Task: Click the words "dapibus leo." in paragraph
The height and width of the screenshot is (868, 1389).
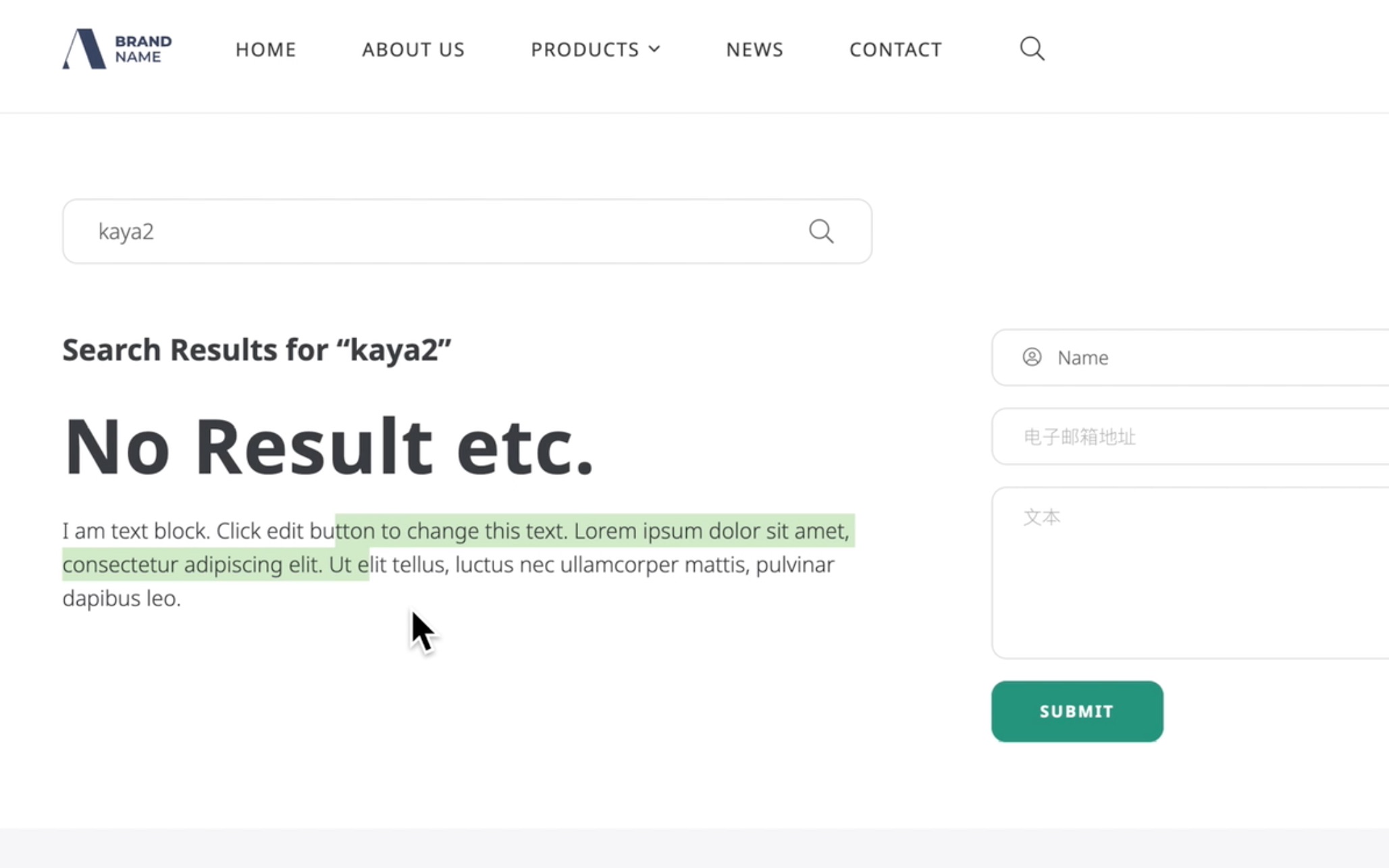Action: pos(122,599)
